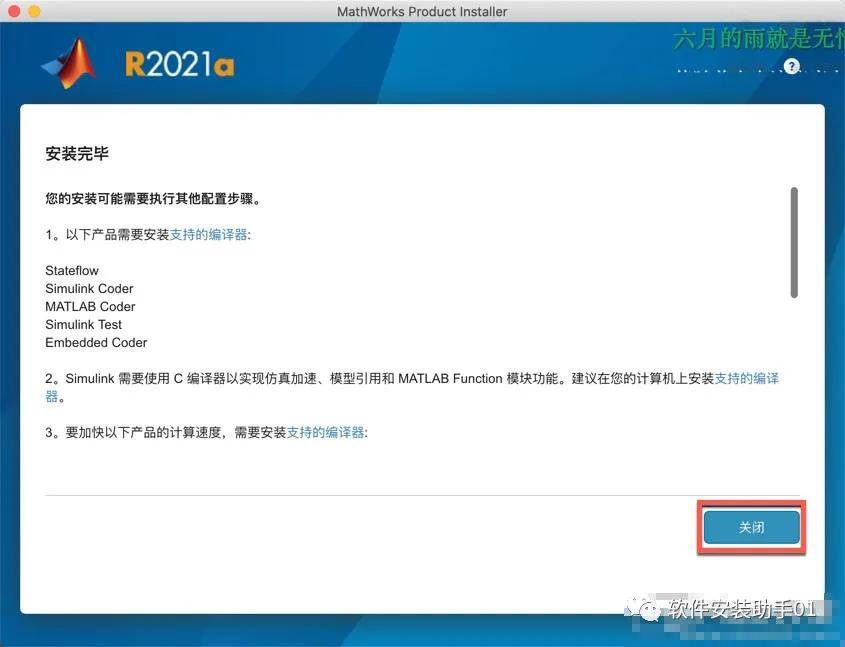
Task: Open 支持的编译器 link in item 3
Action: 325,433
